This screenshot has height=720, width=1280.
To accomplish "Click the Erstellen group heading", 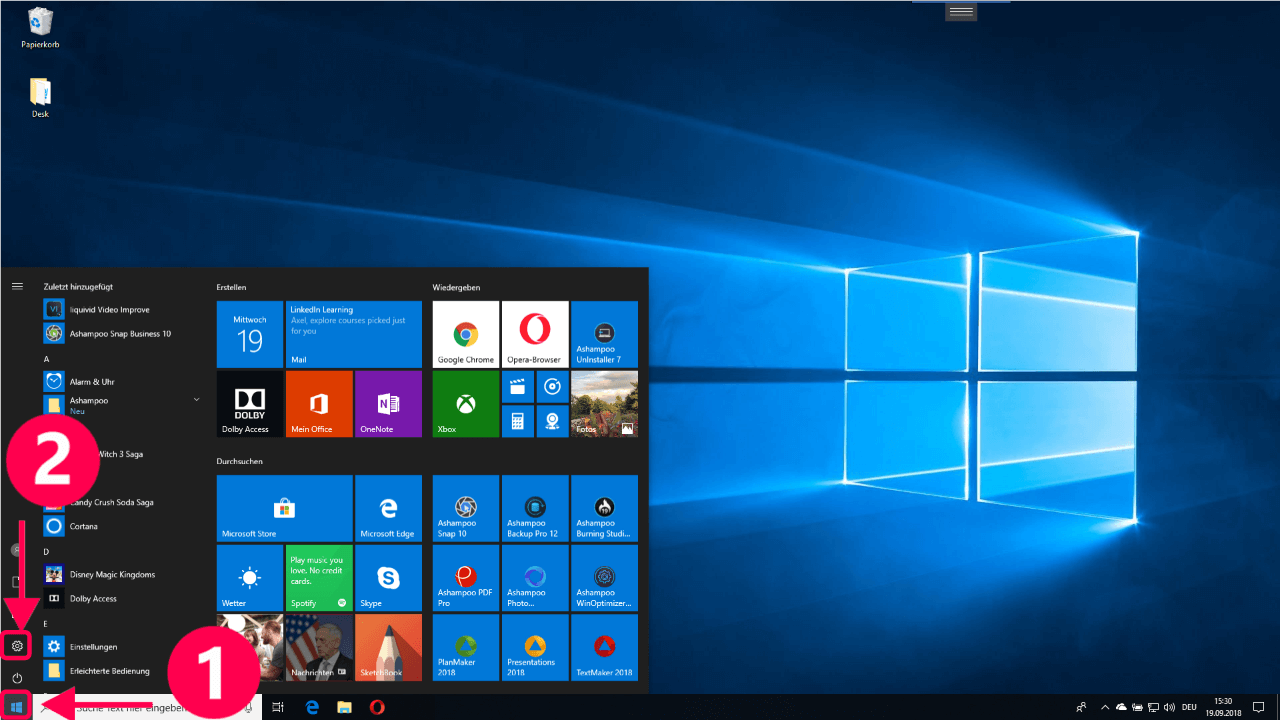I will coord(231,287).
